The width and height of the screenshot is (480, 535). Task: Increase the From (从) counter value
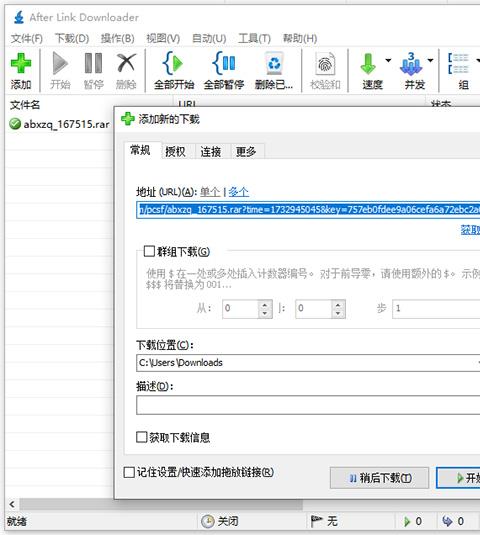pos(265,304)
